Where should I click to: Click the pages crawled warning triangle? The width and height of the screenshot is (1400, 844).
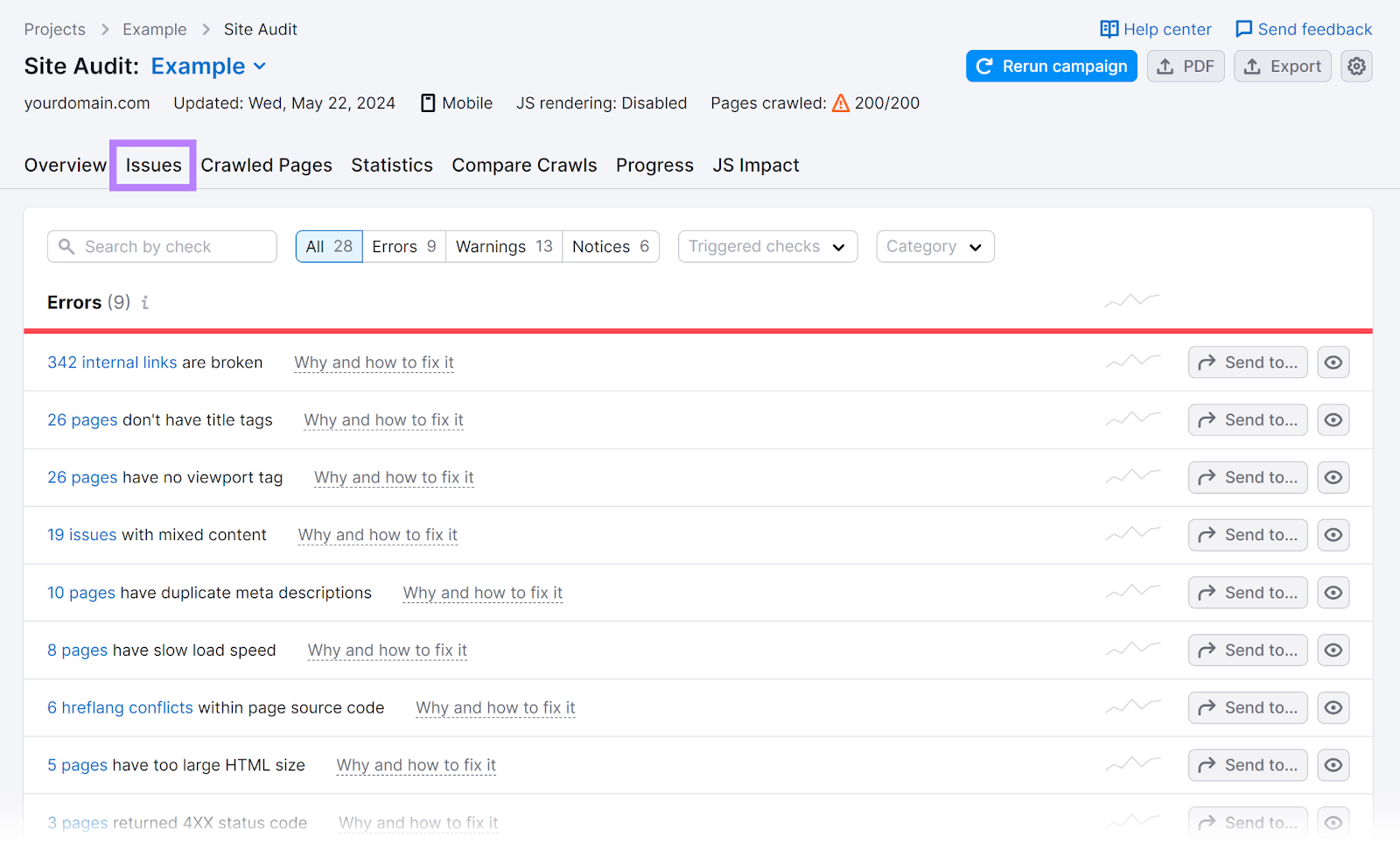[x=840, y=103]
